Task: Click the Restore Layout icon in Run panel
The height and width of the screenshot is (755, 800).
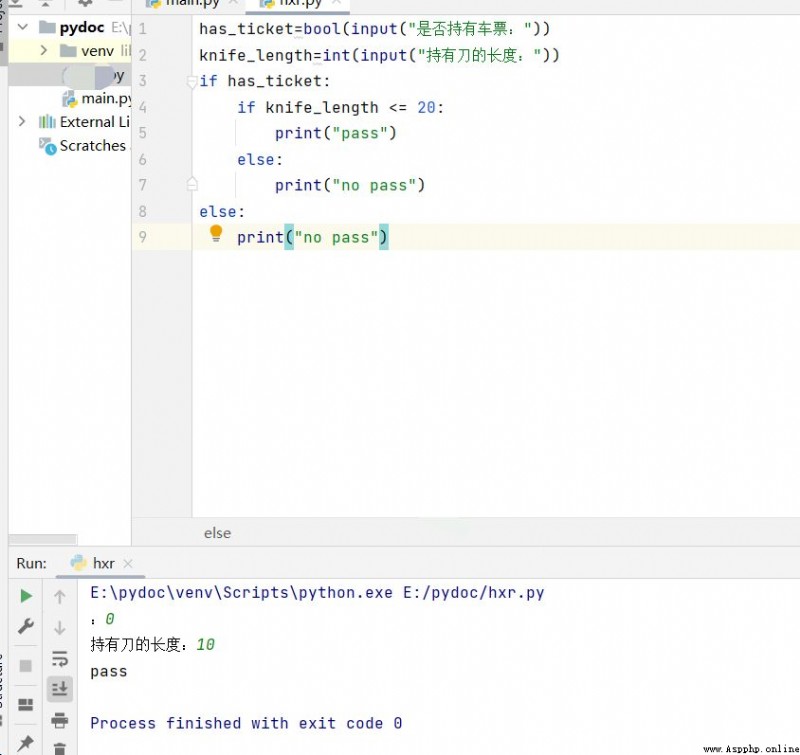Action: (x=26, y=705)
